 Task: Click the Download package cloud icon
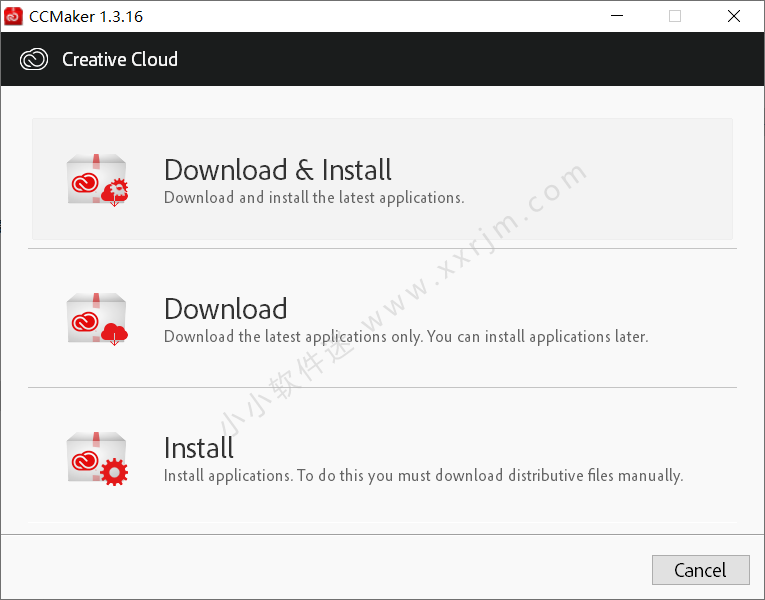[97, 319]
